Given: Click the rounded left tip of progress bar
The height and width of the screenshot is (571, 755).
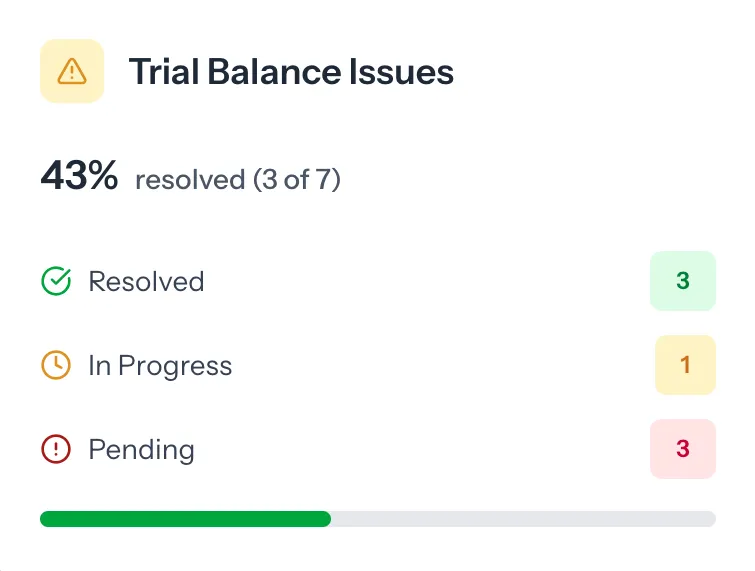Looking at the screenshot, I should point(44,519).
